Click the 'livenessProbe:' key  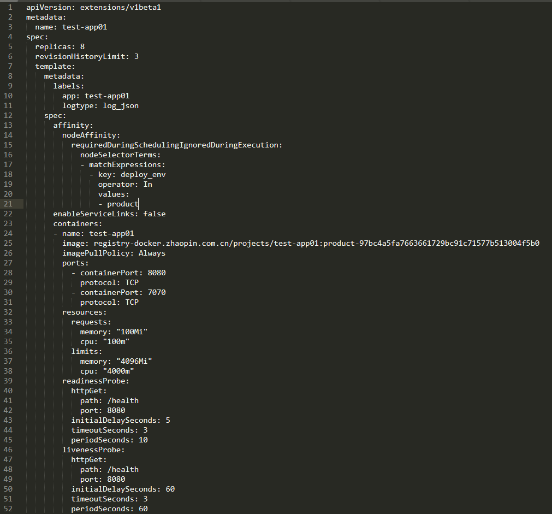[93, 450]
